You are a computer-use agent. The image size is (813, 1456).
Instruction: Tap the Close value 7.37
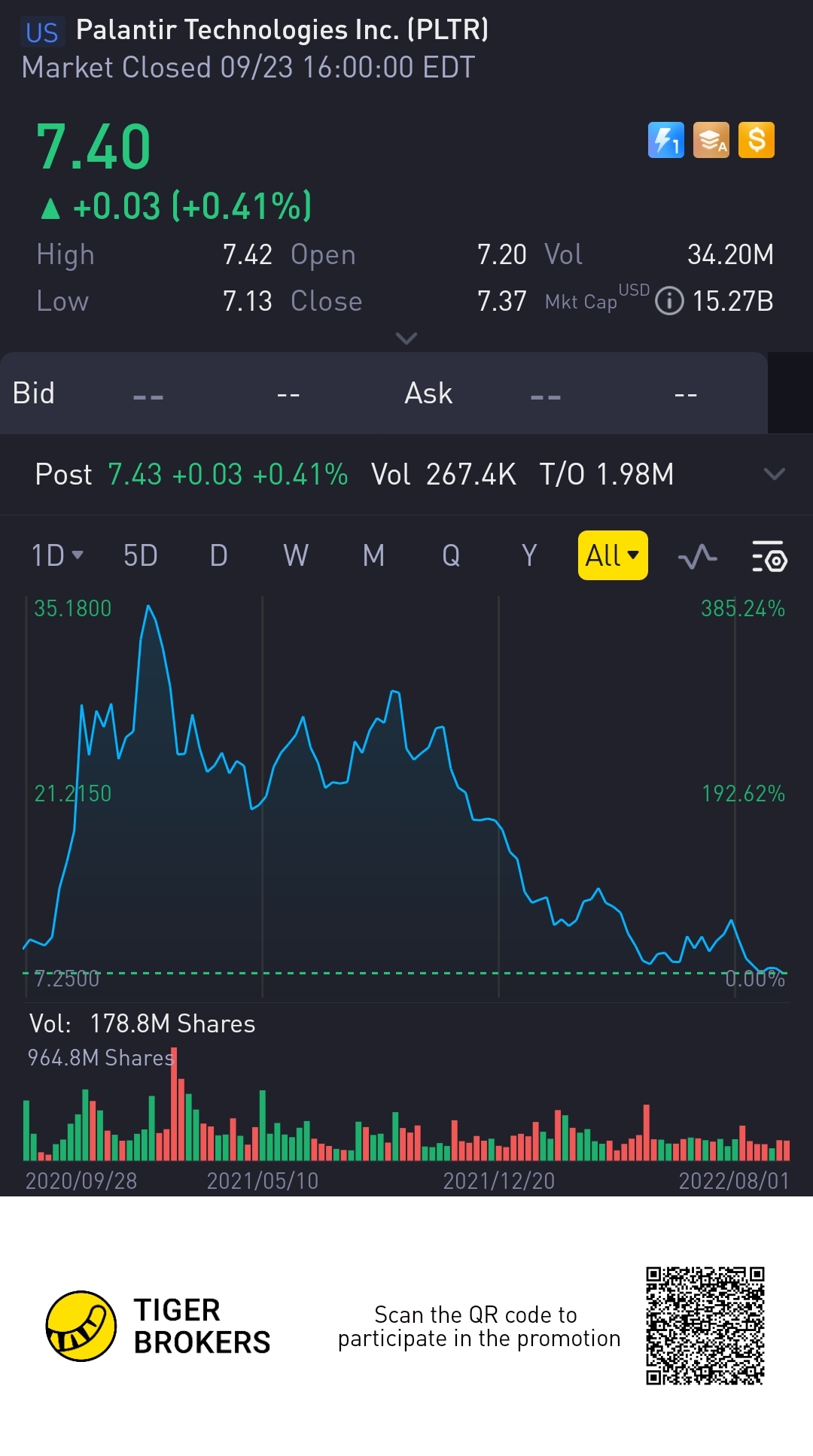coord(502,301)
